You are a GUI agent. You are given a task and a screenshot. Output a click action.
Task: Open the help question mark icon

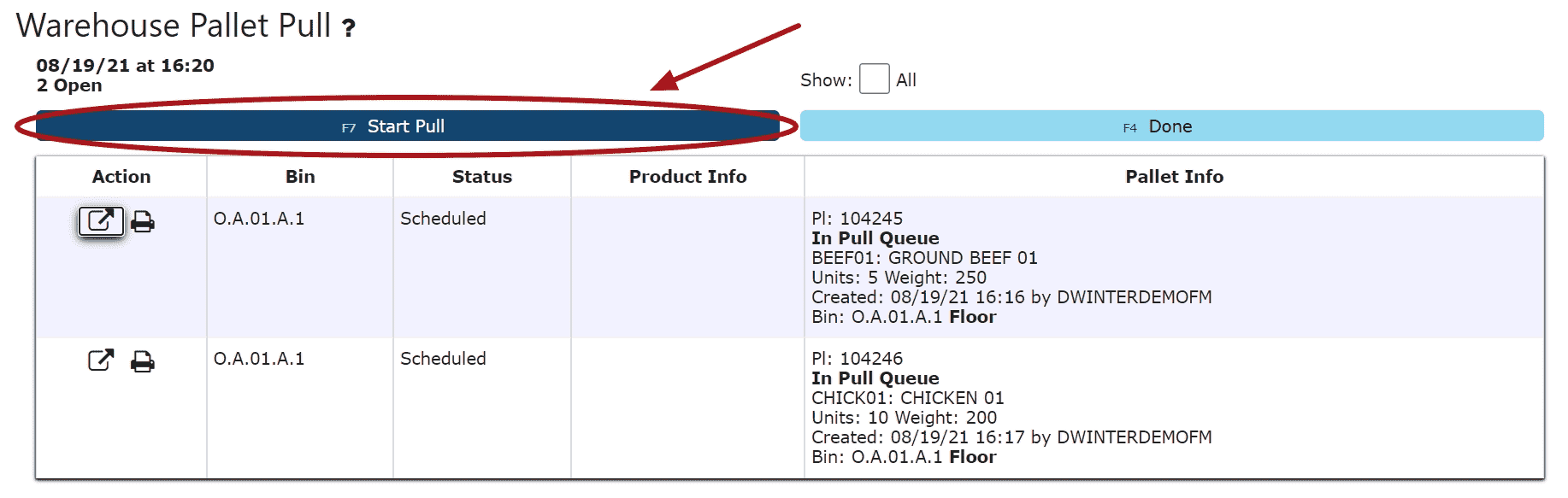coord(349,28)
